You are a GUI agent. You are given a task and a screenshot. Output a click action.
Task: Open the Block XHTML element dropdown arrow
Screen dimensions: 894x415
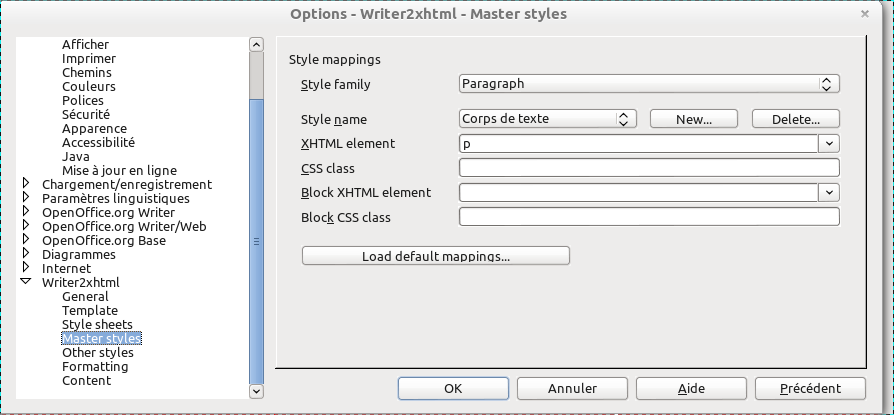tap(829, 193)
